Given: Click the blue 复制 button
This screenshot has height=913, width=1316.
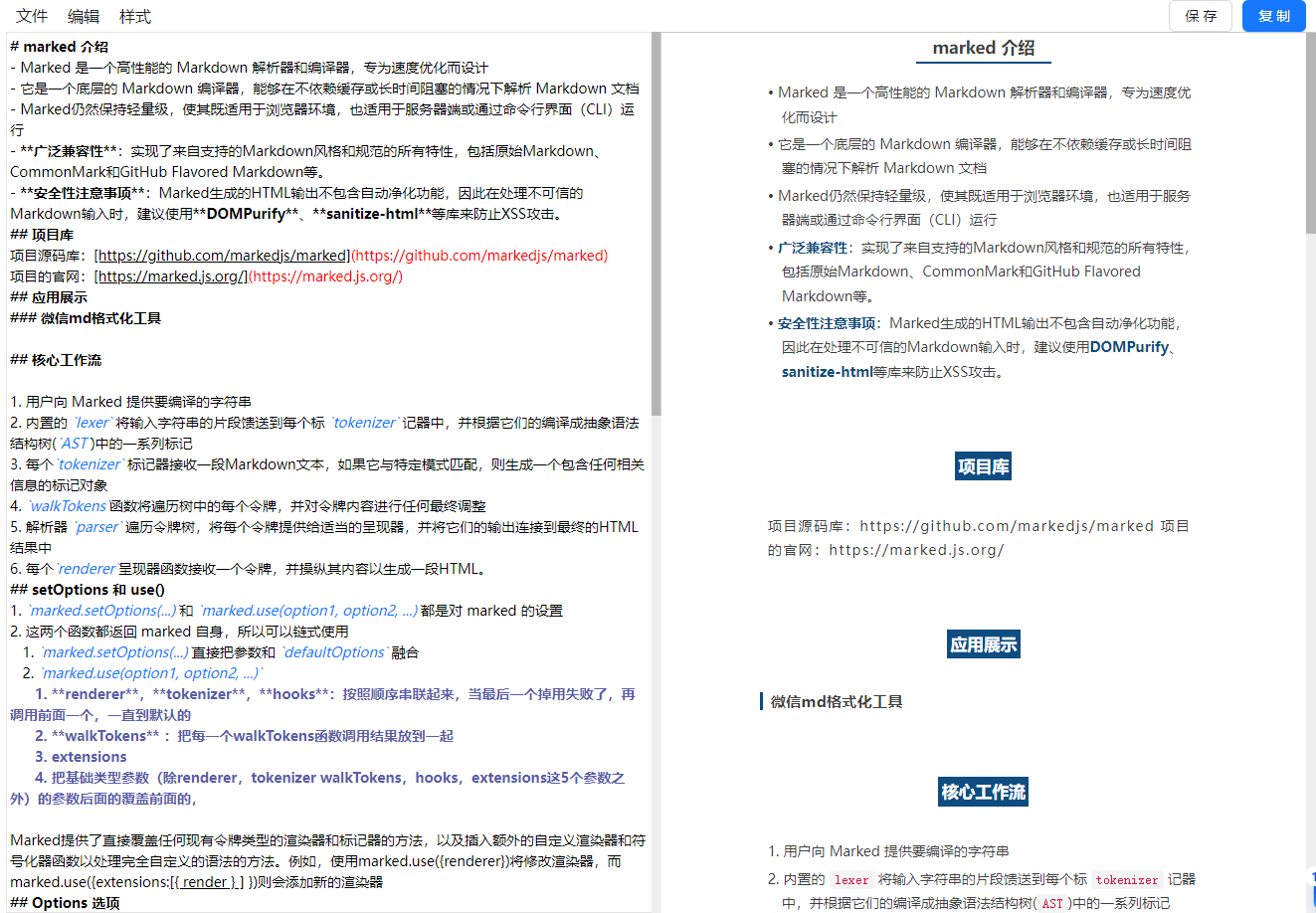Looking at the screenshot, I should (x=1274, y=16).
